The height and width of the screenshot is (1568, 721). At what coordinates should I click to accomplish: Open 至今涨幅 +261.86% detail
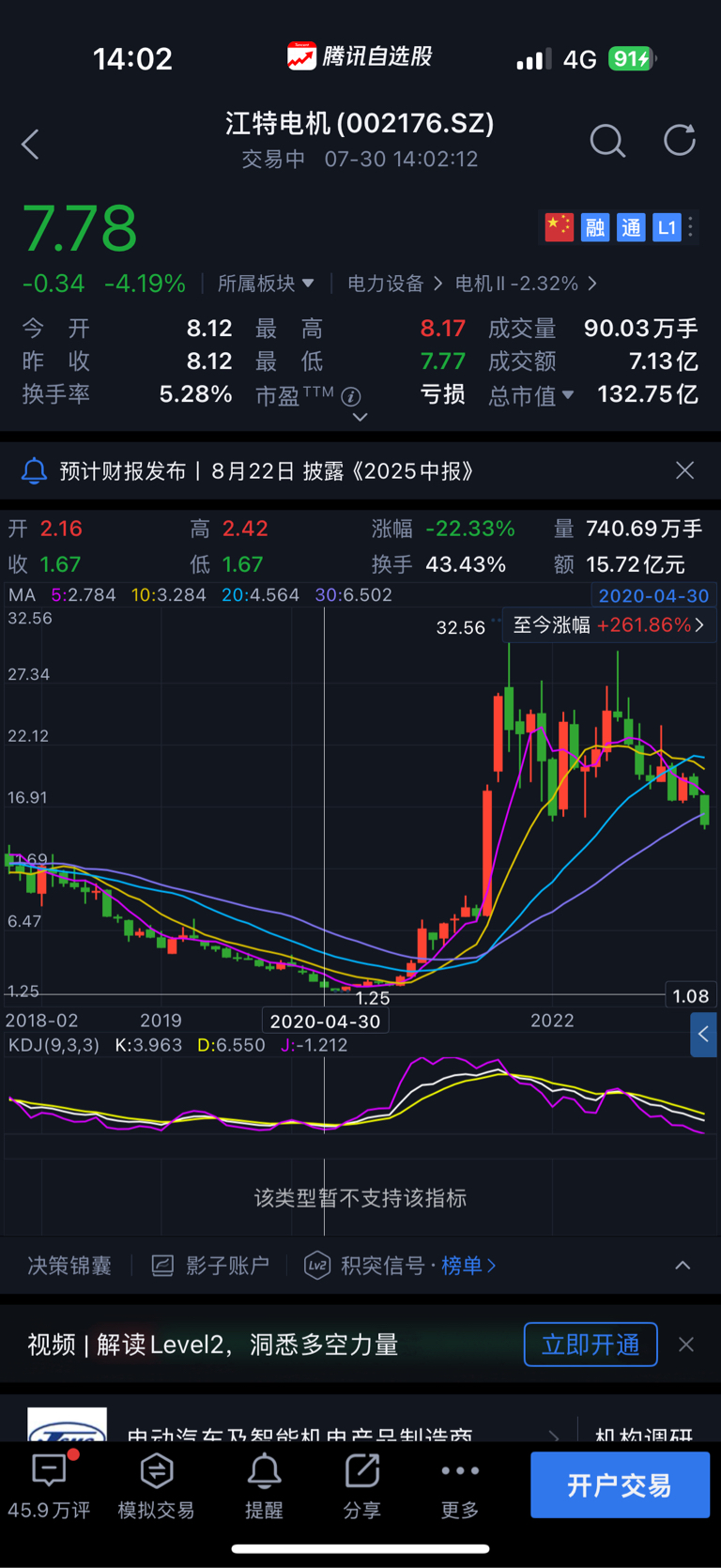(x=609, y=625)
